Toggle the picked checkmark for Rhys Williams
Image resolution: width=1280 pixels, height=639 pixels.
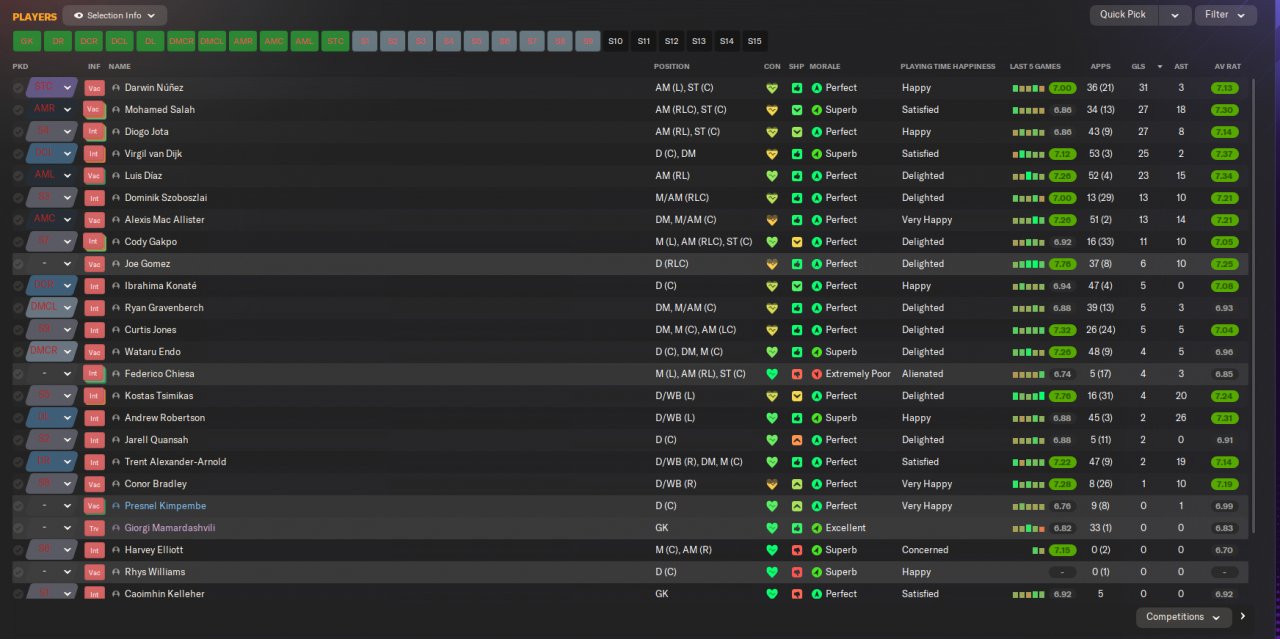point(18,572)
